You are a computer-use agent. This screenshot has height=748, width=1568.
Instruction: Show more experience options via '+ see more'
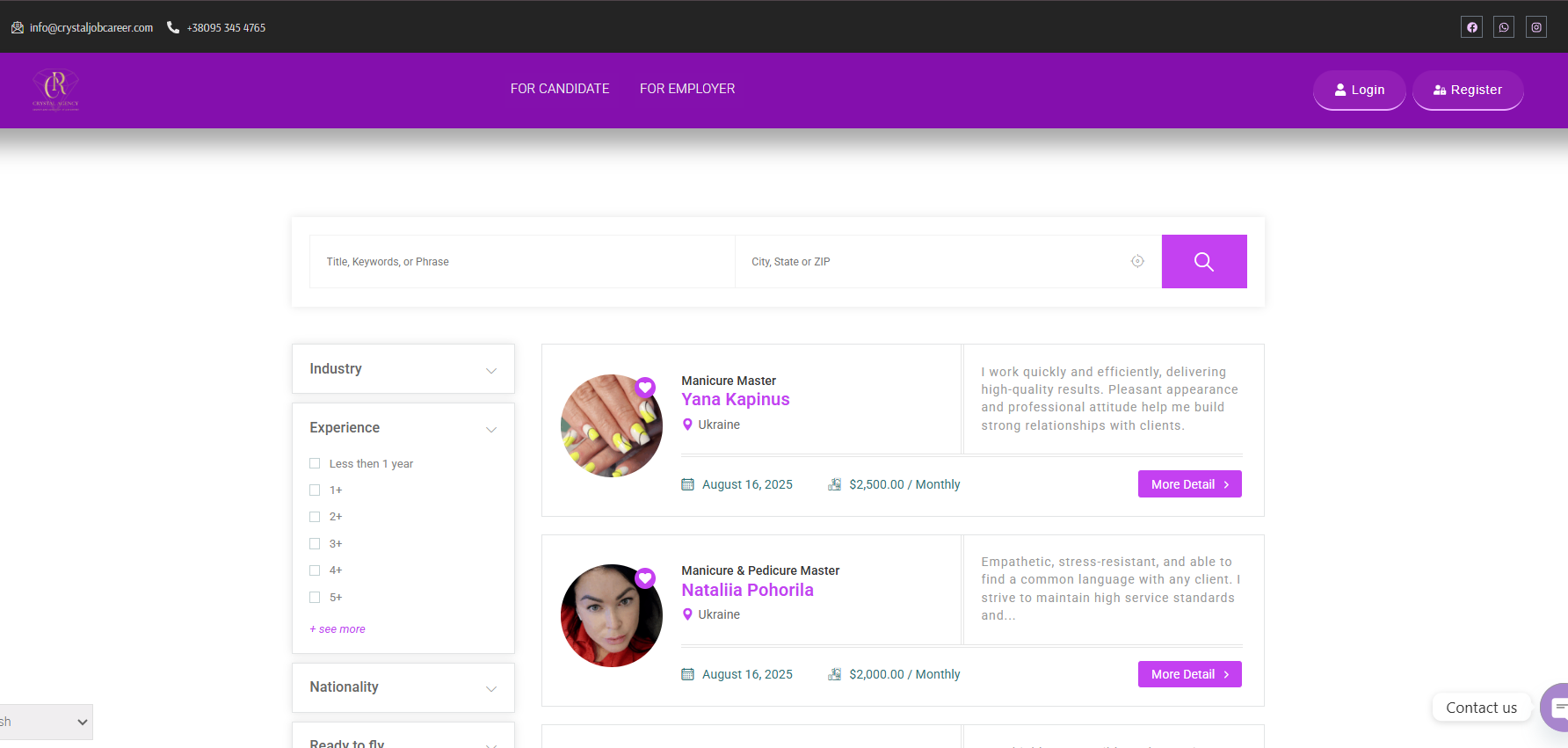click(338, 629)
